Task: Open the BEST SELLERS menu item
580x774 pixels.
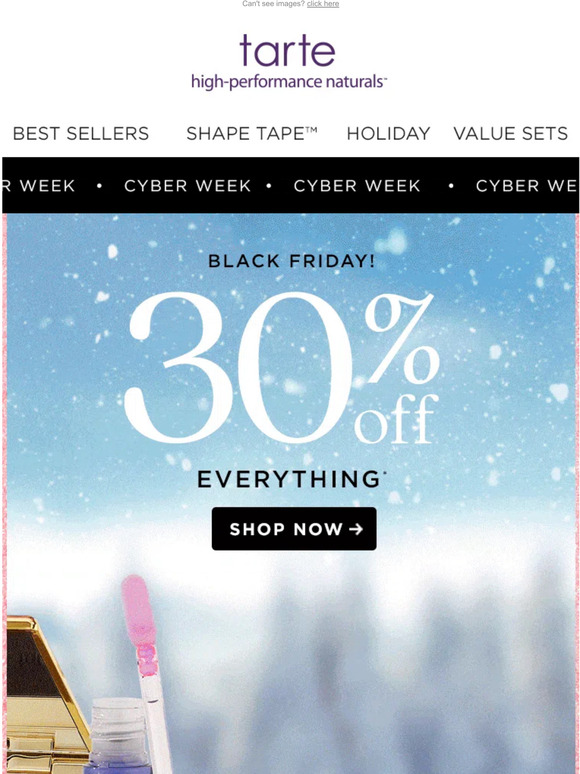Action: [80, 133]
